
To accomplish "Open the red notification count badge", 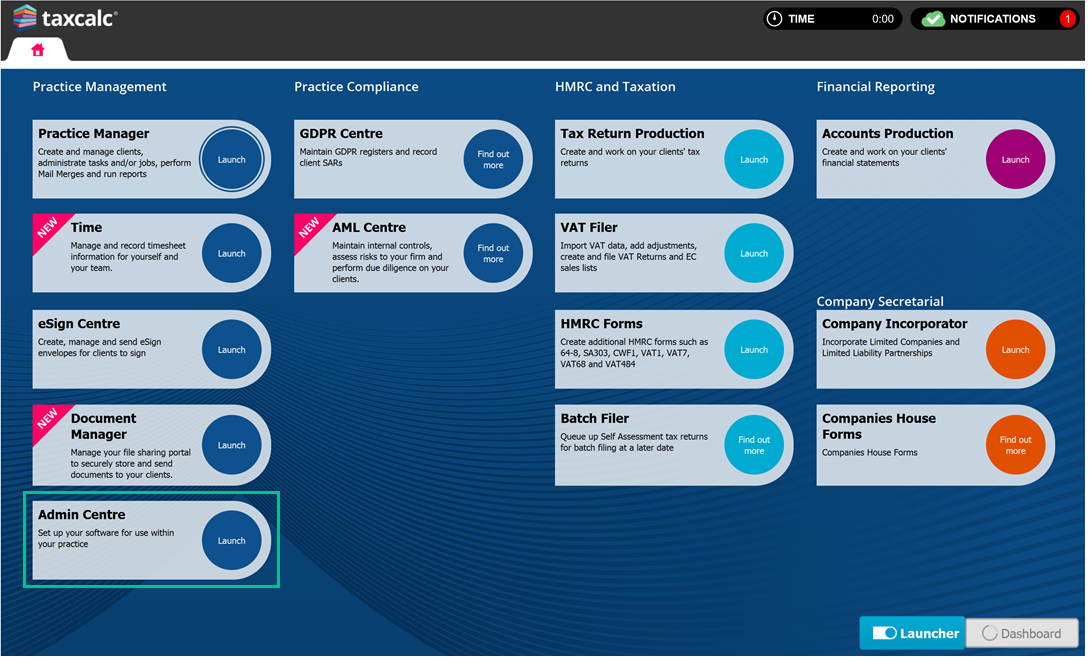I will 1067,19.
